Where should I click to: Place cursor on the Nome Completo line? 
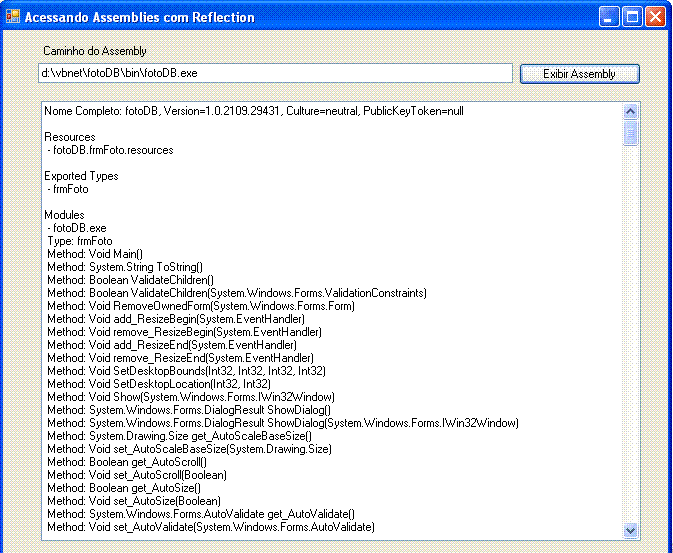(253, 111)
